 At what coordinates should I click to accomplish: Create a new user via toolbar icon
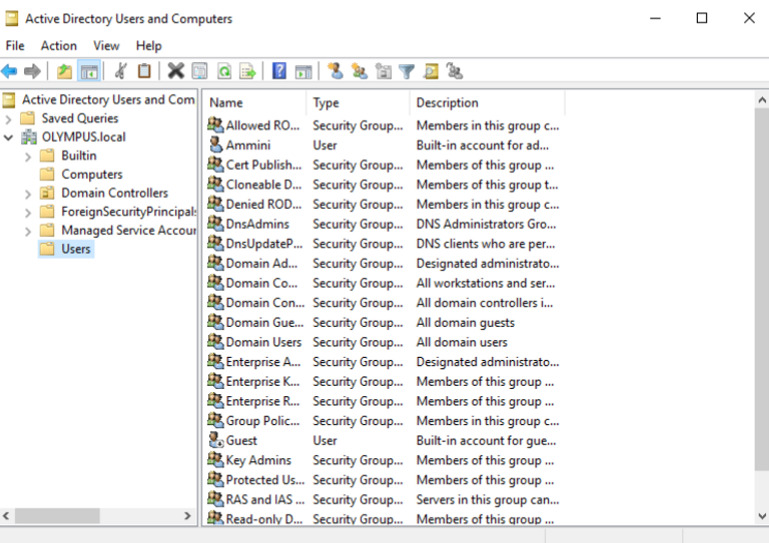tap(335, 71)
